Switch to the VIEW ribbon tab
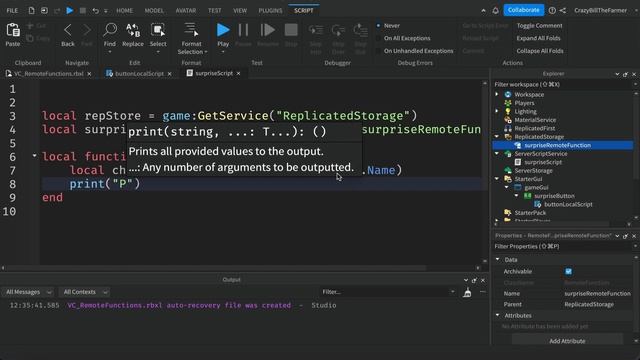This screenshot has width=640, height=360. (x=240, y=11)
